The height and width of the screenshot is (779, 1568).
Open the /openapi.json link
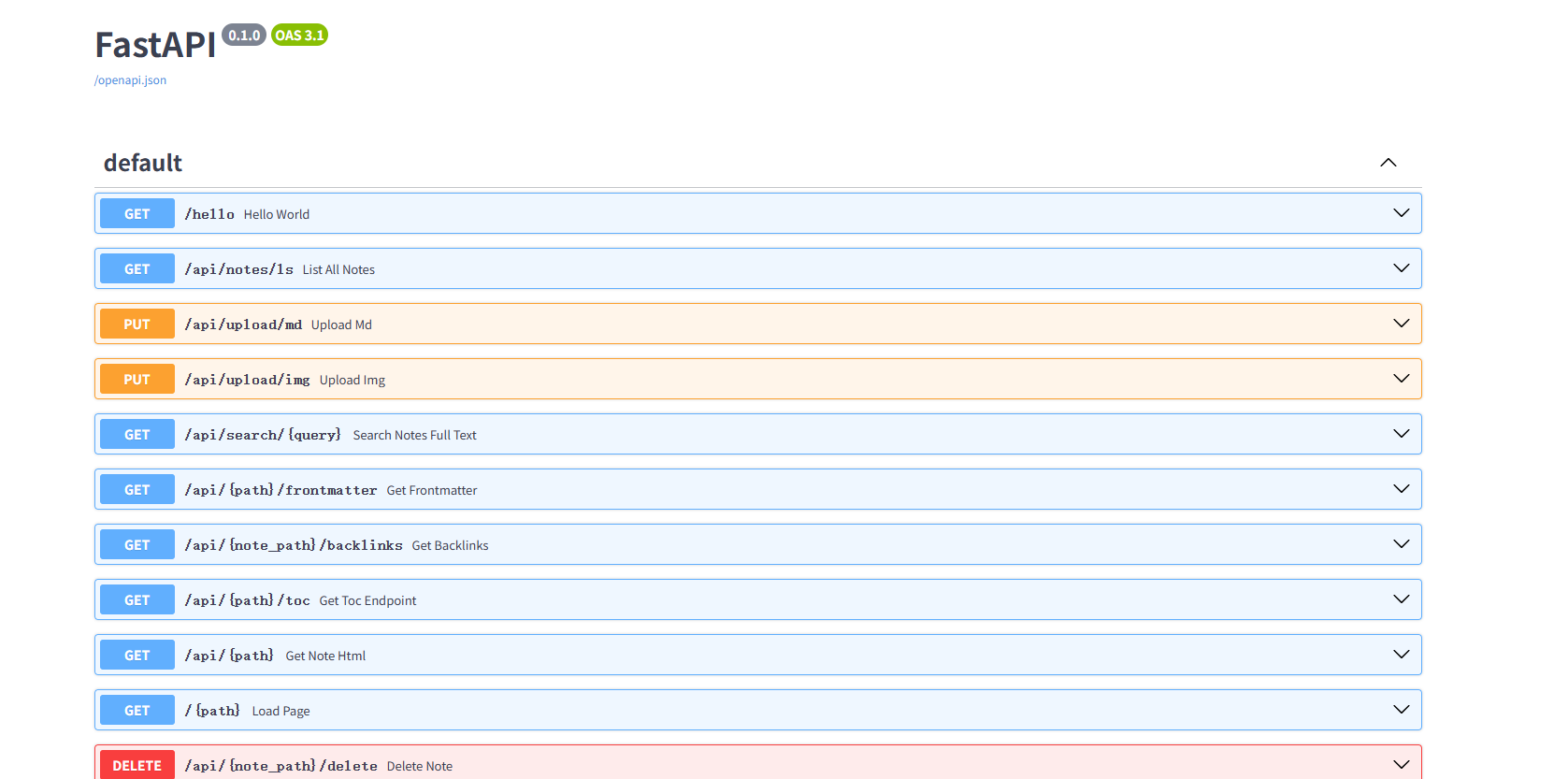[130, 80]
